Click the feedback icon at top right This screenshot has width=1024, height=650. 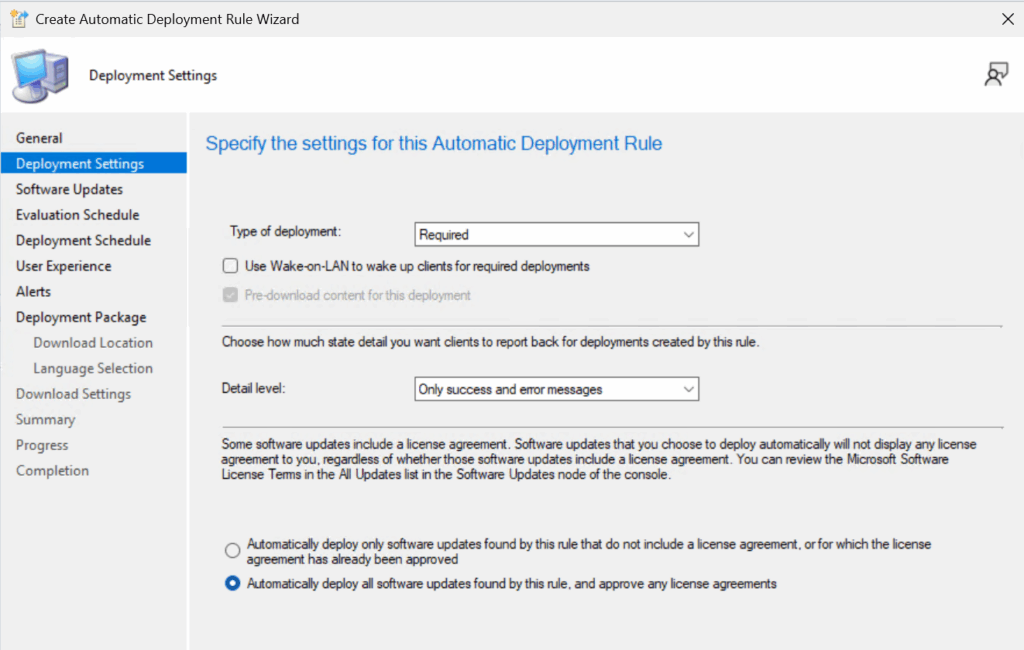[x=995, y=75]
